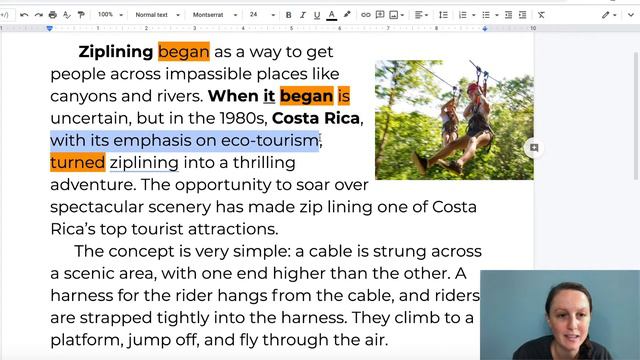Increase the paragraph indent
The height and width of the screenshot is (360, 640).
522,15
